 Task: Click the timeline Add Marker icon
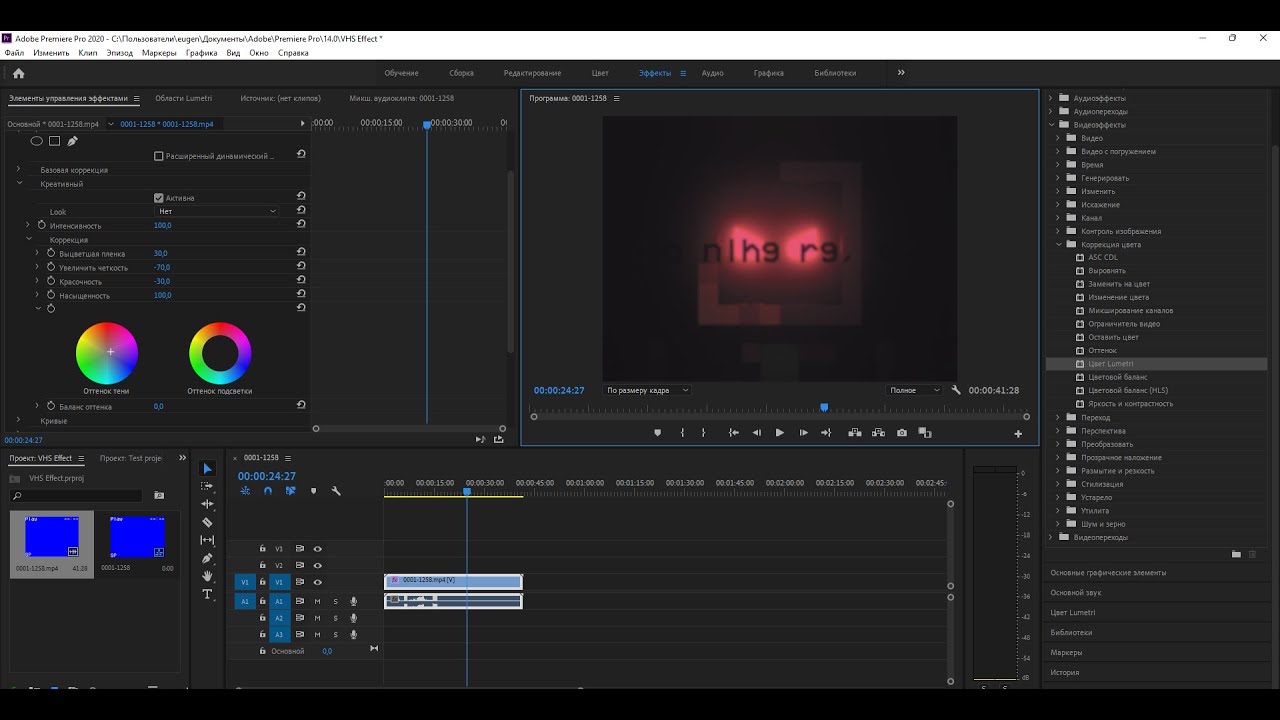click(x=313, y=491)
